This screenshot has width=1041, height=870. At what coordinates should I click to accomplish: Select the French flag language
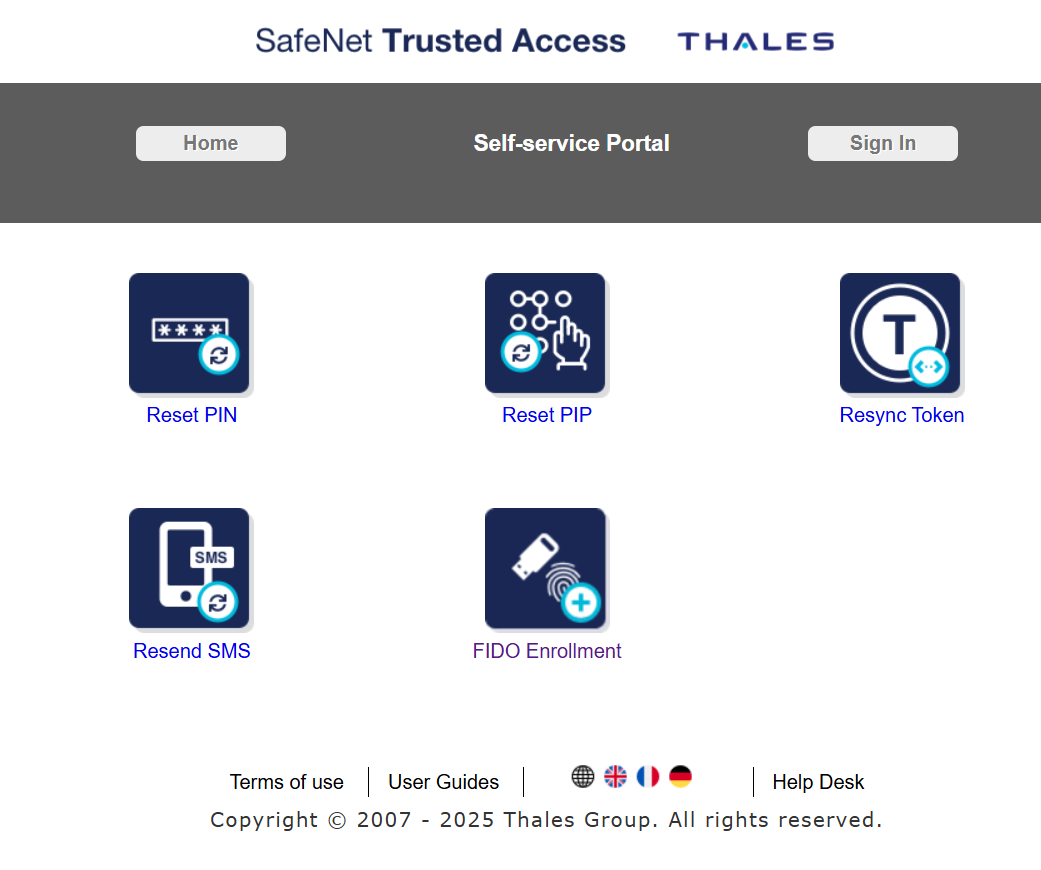pos(648,776)
